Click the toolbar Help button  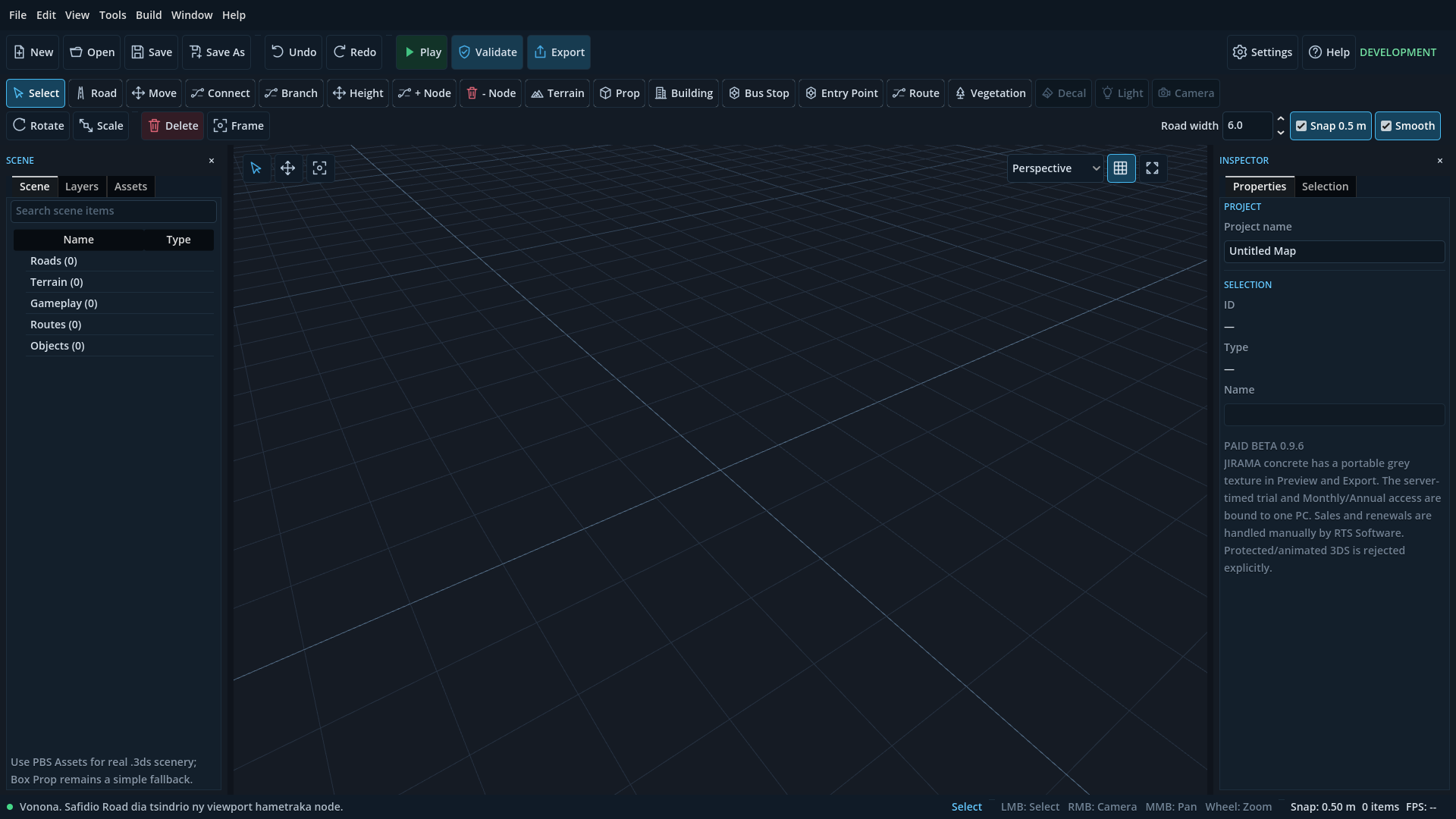click(1329, 52)
